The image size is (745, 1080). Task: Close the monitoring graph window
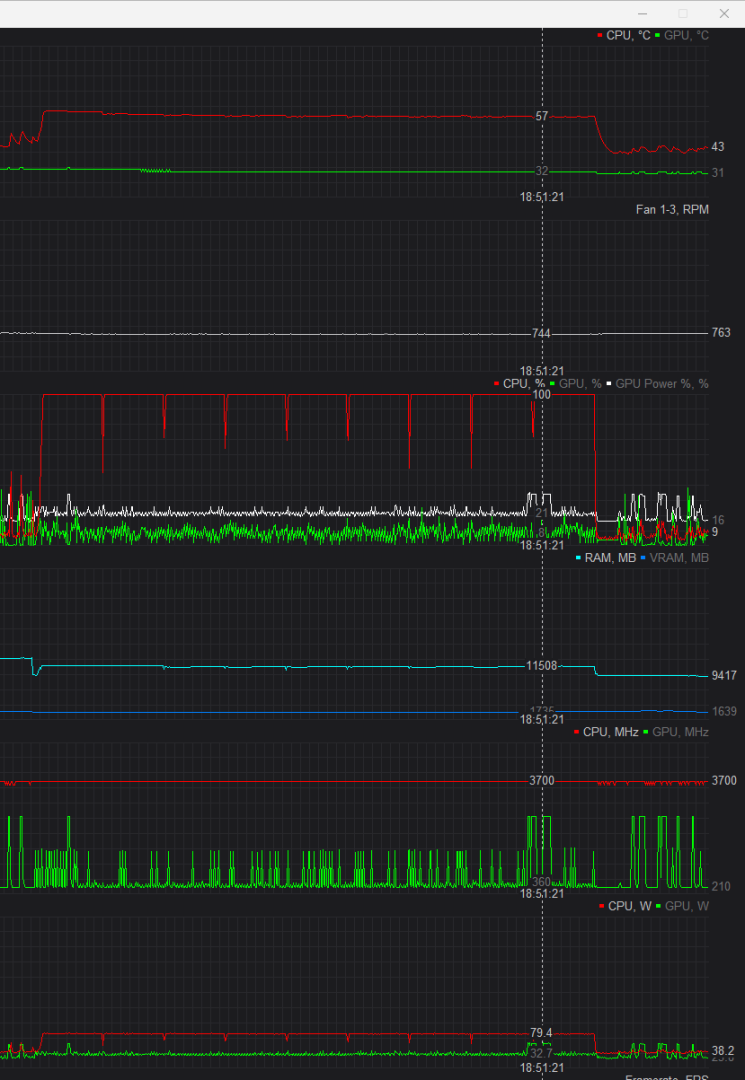point(724,14)
